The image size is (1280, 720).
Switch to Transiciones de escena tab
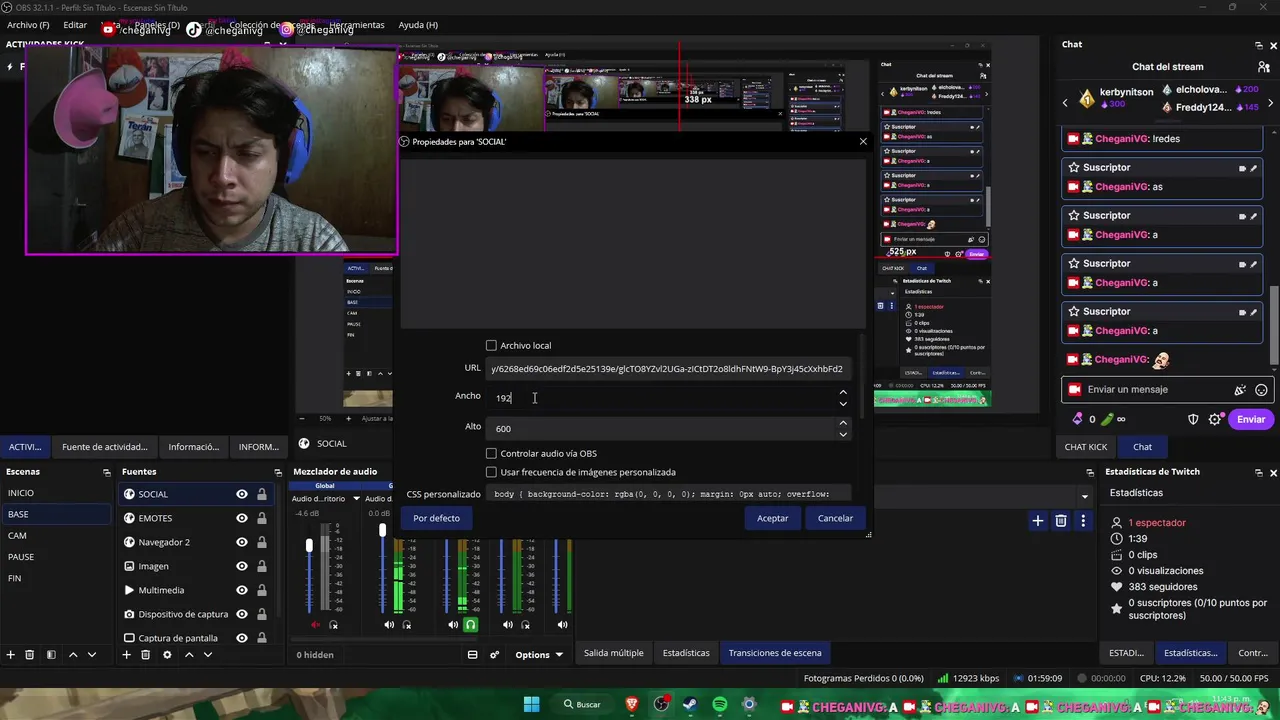pyautogui.click(x=775, y=653)
